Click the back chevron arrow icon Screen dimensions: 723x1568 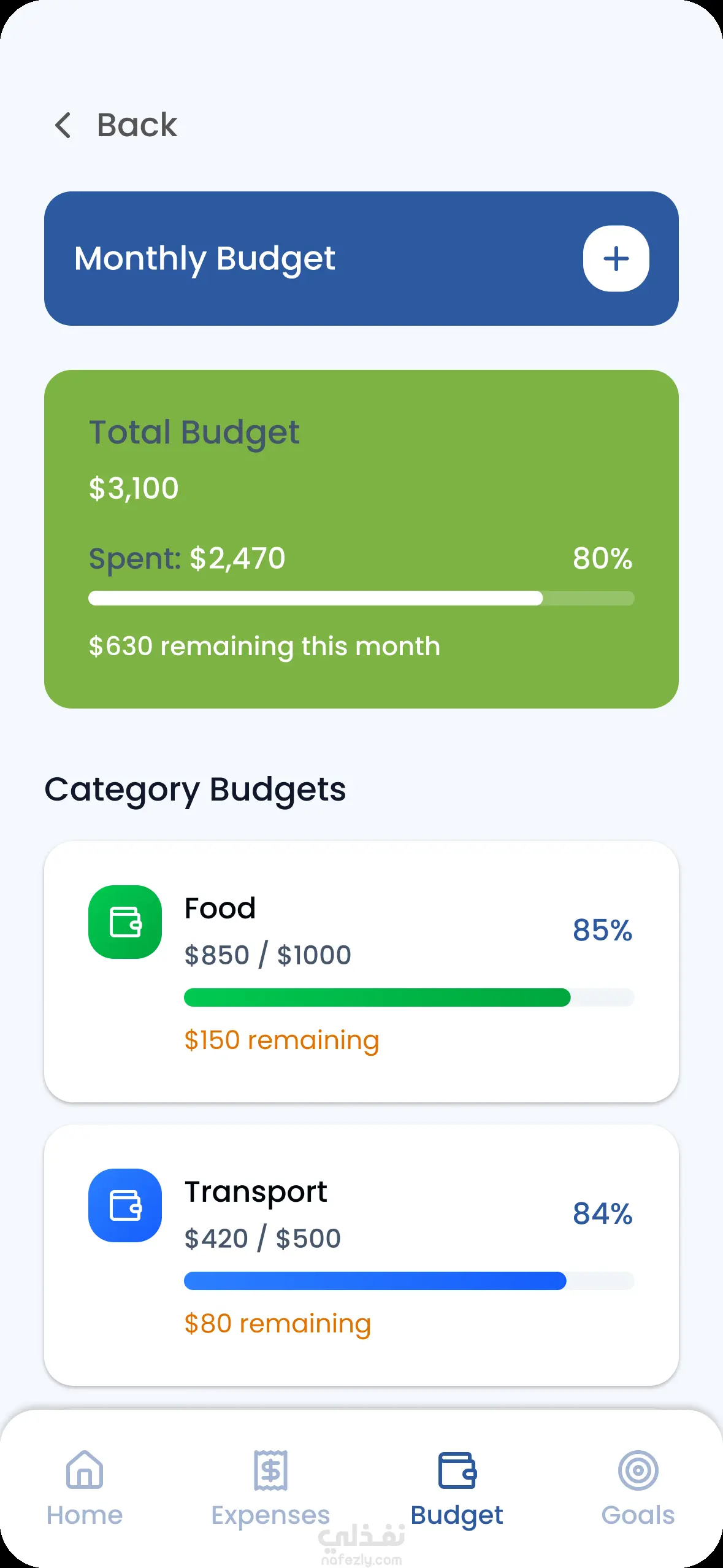coord(63,125)
